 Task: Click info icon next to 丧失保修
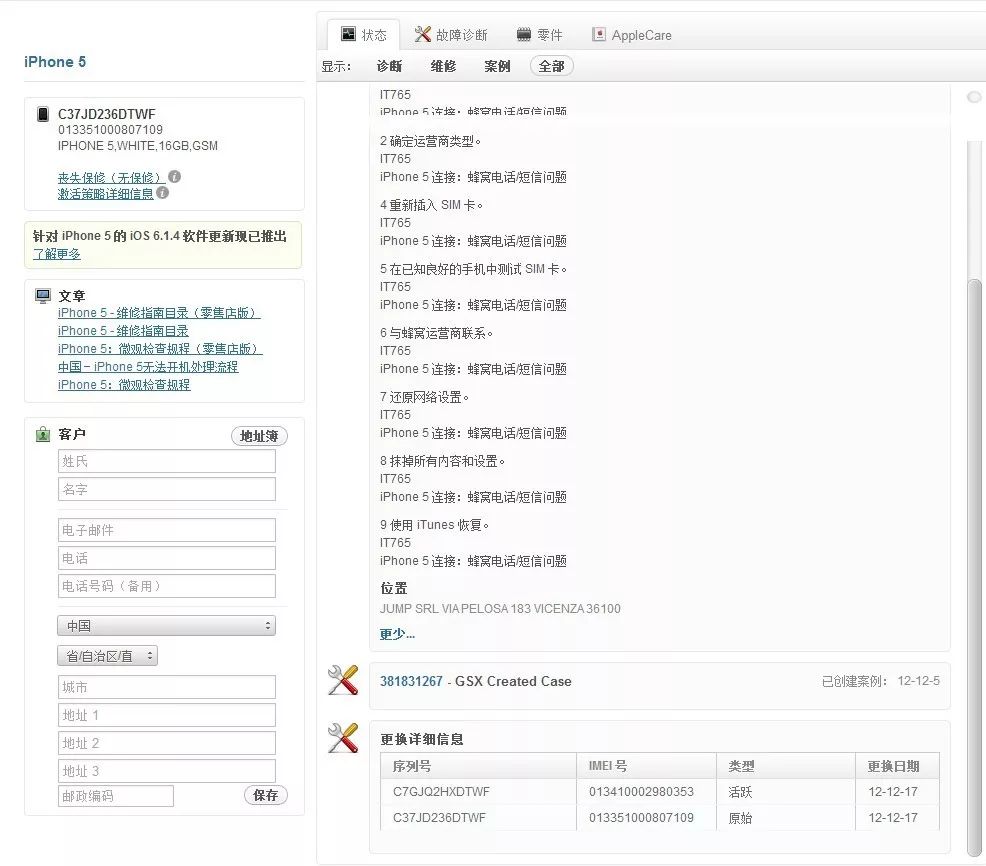[175, 177]
